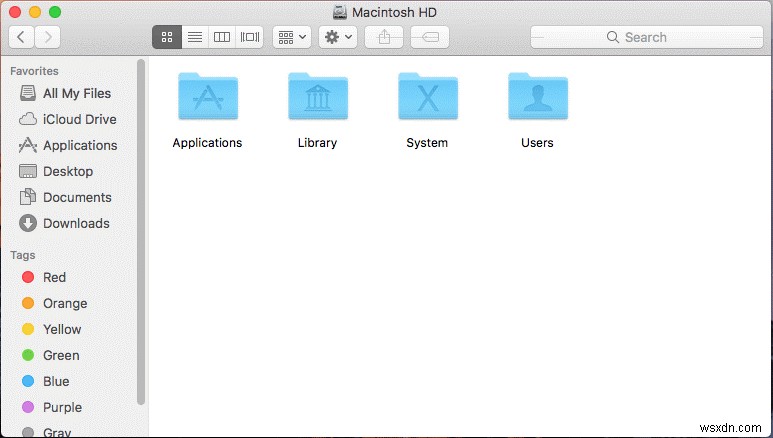This screenshot has height=438, width=773.
Task: Select the System folder icon
Action: (x=428, y=96)
